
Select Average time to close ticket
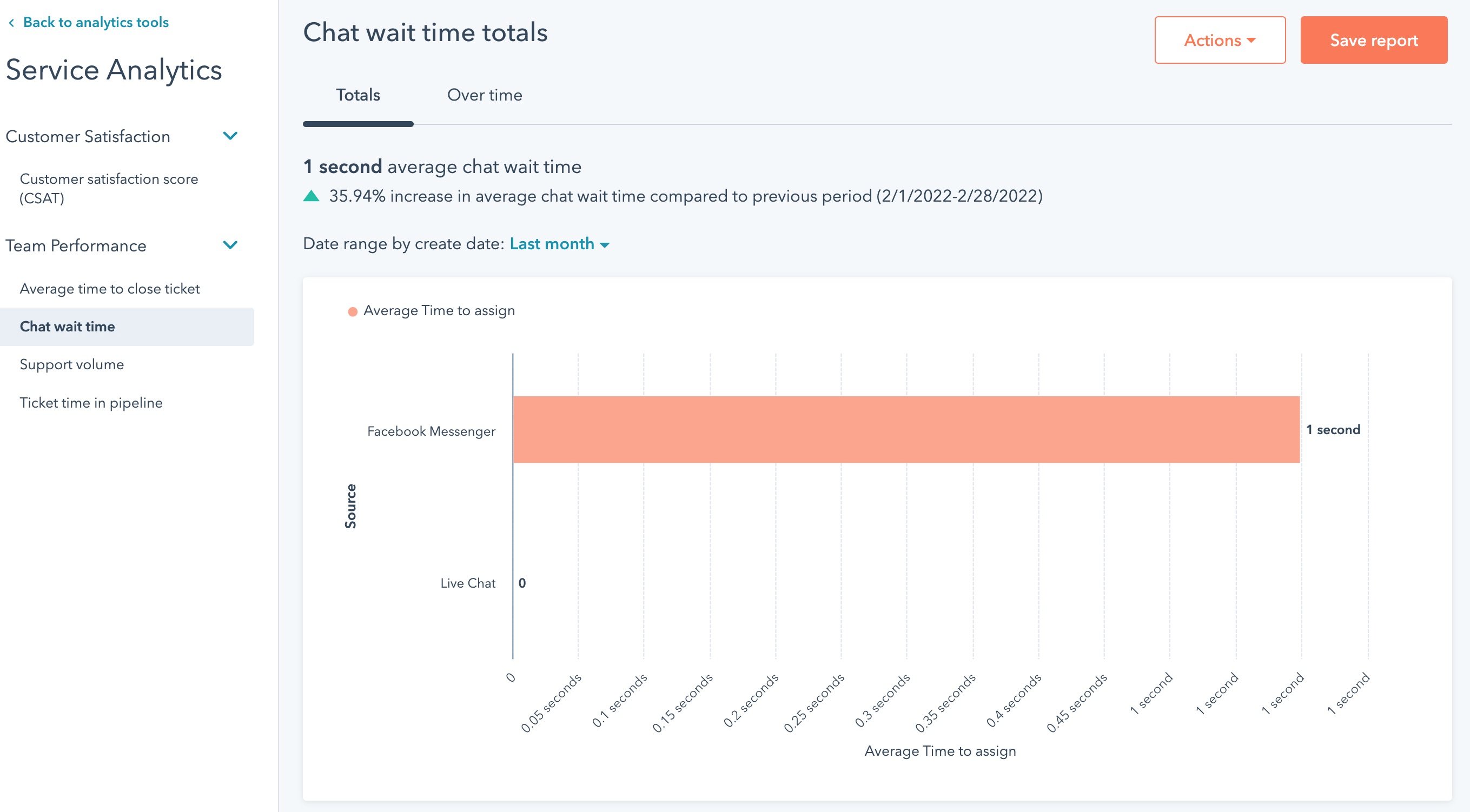pos(110,289)
